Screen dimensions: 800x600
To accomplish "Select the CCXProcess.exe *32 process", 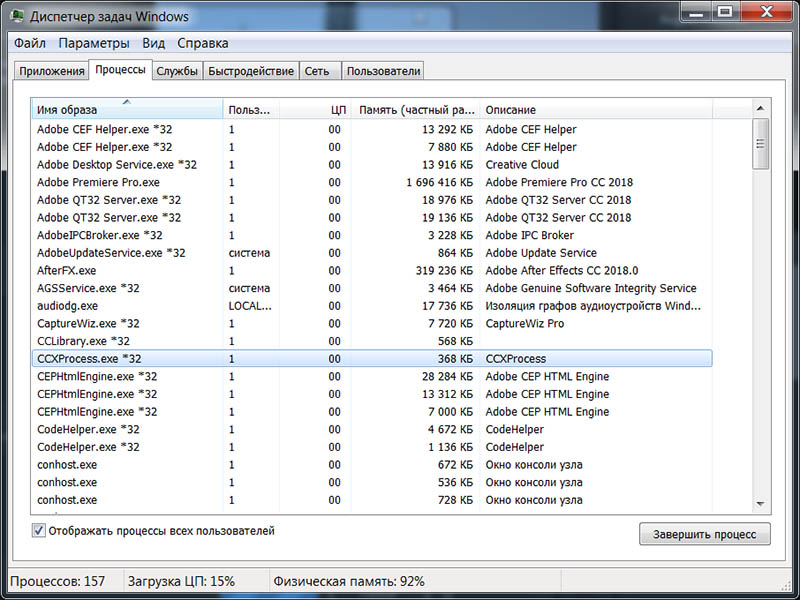I will [x=372, y=359].
